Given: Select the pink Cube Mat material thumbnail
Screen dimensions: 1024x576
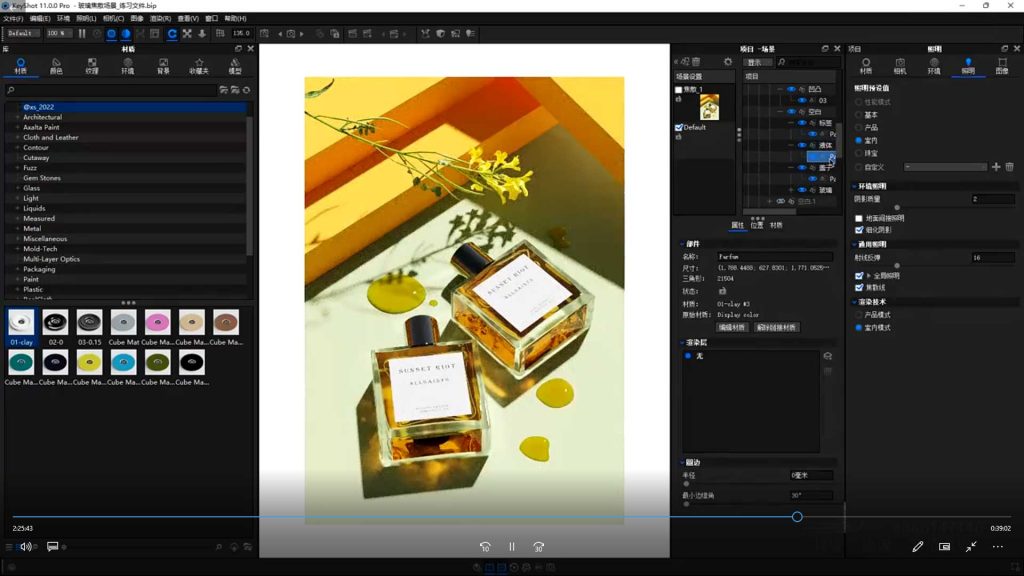Looking at the screenshot, I should pyautogui.click(x=157, y=322).
